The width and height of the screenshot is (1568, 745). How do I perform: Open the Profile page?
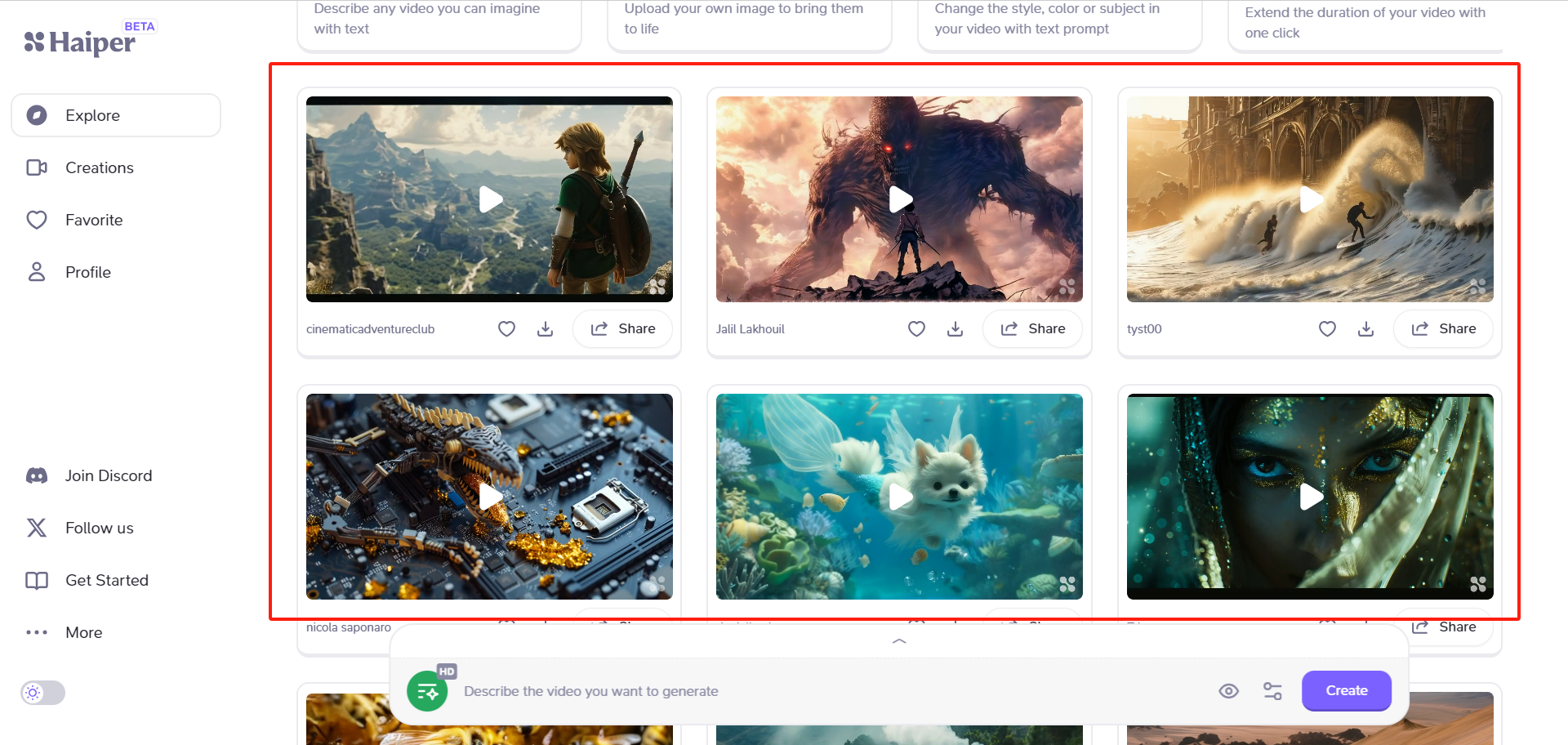(88, 272)
